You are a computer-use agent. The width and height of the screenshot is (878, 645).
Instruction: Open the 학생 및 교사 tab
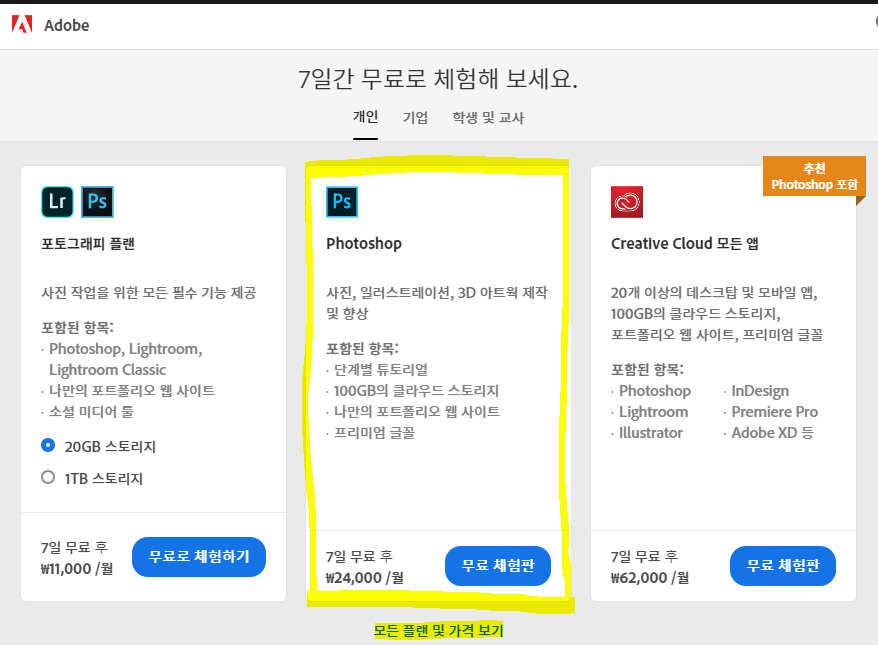tap(488, 118)
